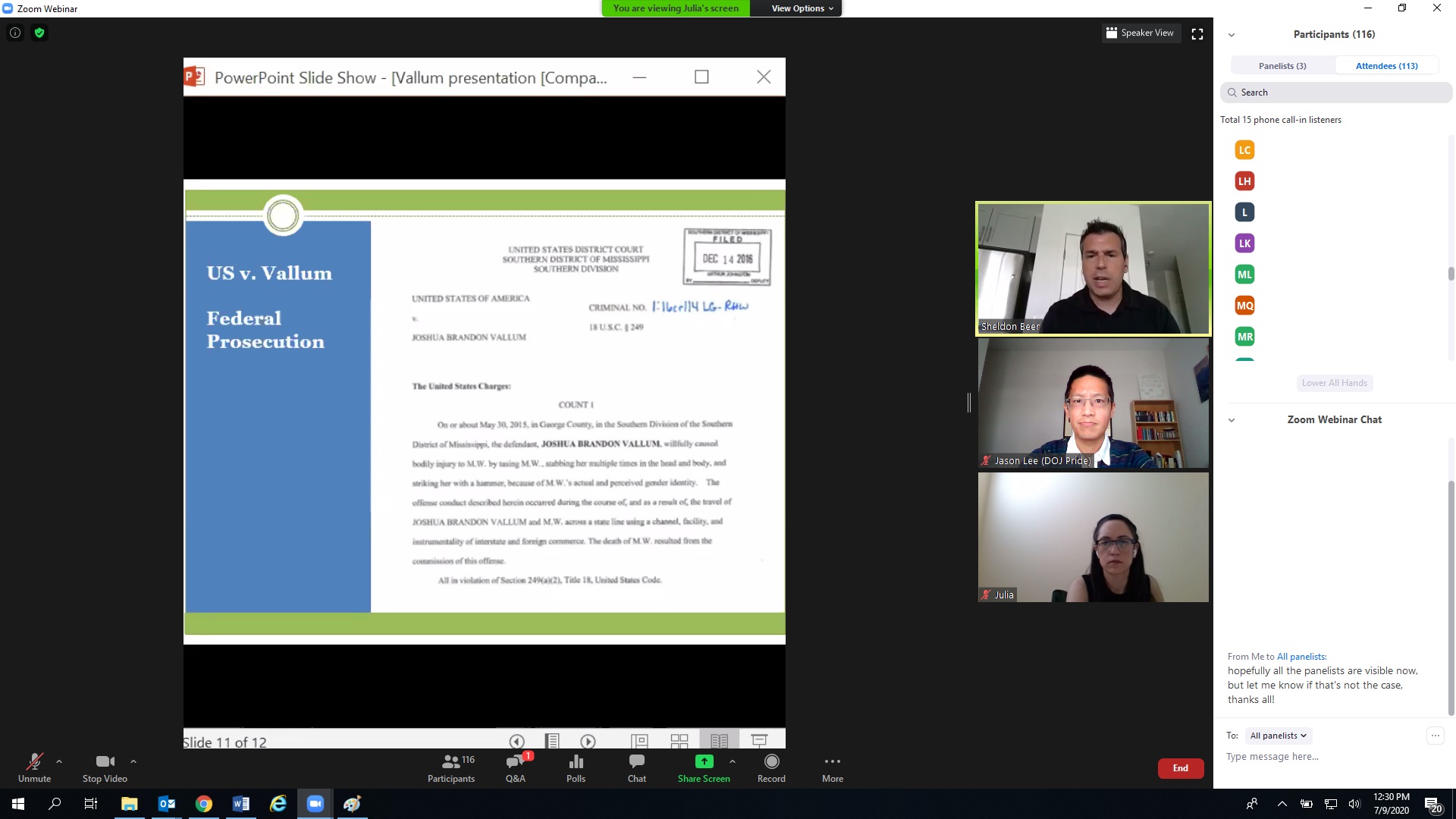Viewport: 1456px width, 819px height.
Task: Click the attendee list vertical scrollbar
Action: (1451, 274)
